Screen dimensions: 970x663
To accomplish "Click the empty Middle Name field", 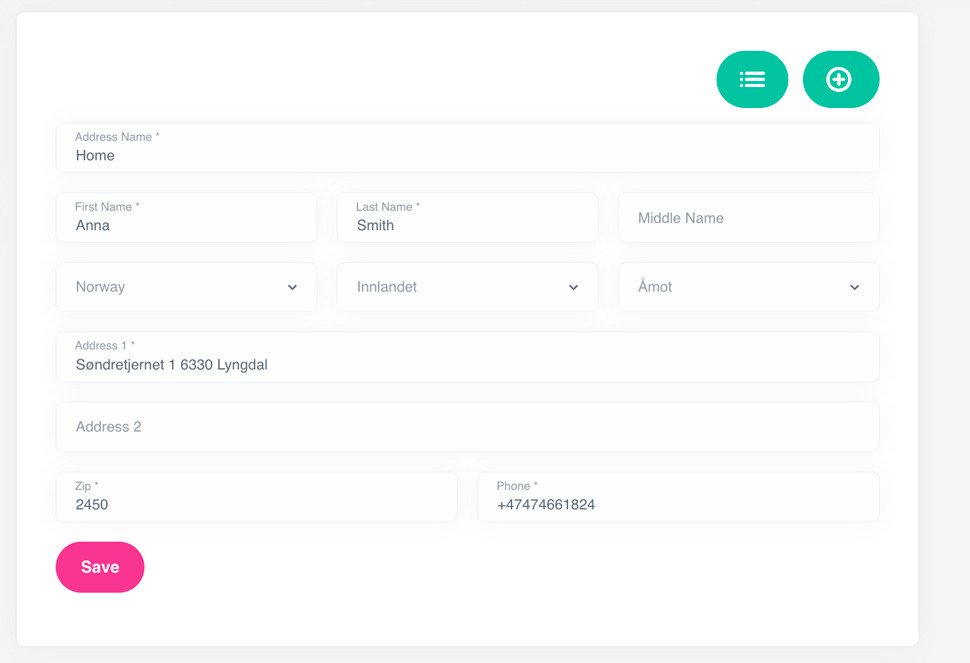I will 748,218.
